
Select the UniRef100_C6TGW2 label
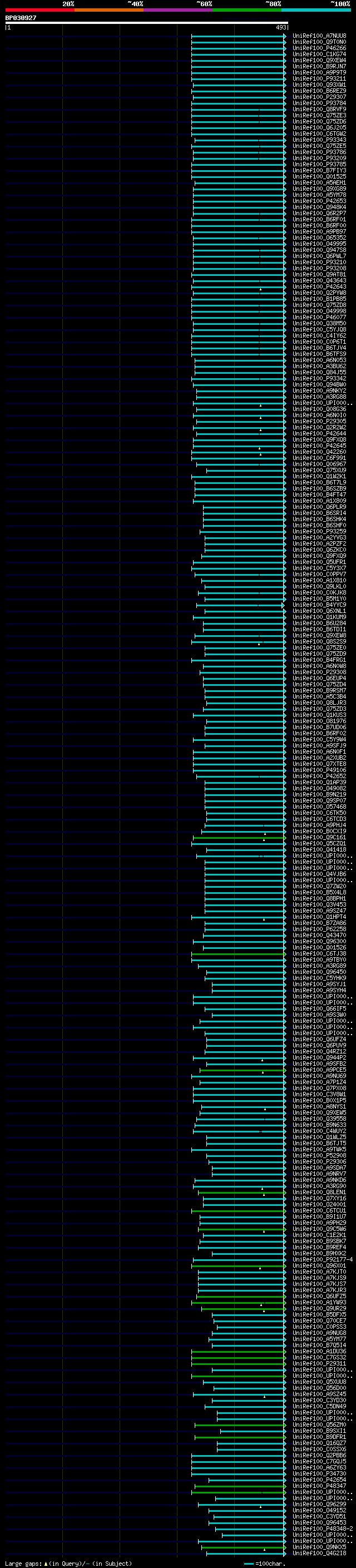tap(319, 134)
